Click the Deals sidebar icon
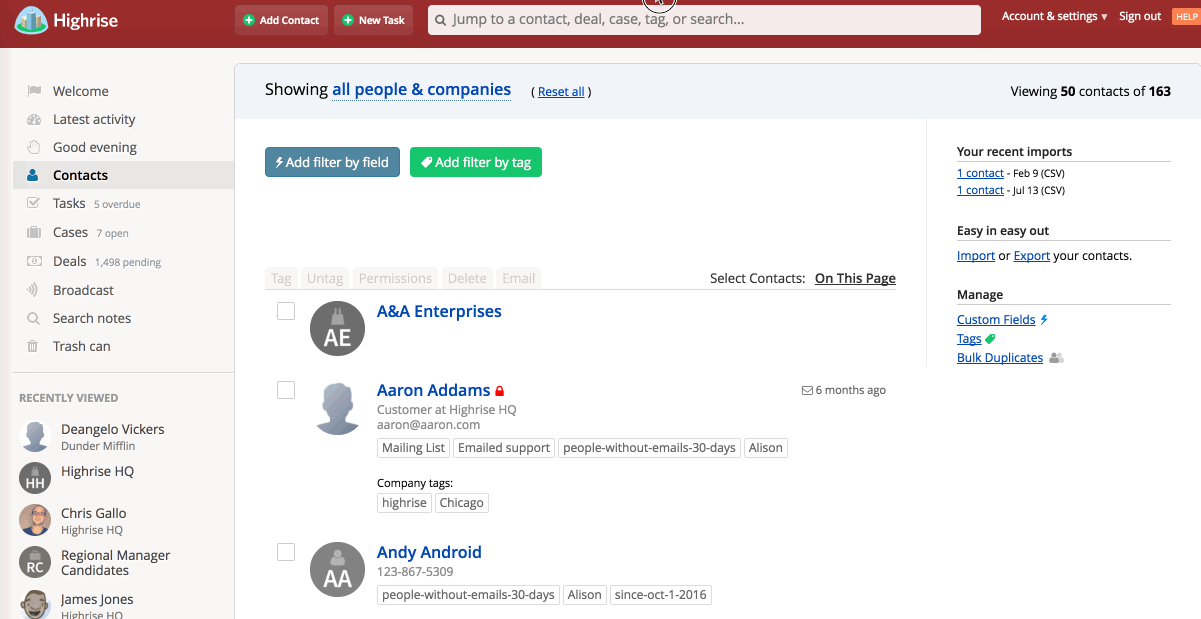This screenshot has width=1201, height=619. [x=35, y=261]
